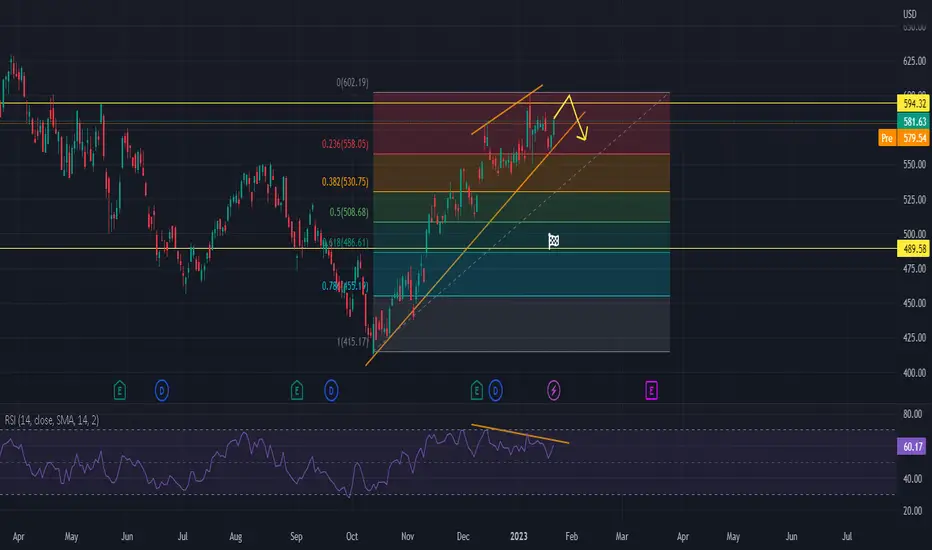This screenshot has height=550, width=932.
Task: Click the 2023 label on time axis
Action: (x=518, y=536)
